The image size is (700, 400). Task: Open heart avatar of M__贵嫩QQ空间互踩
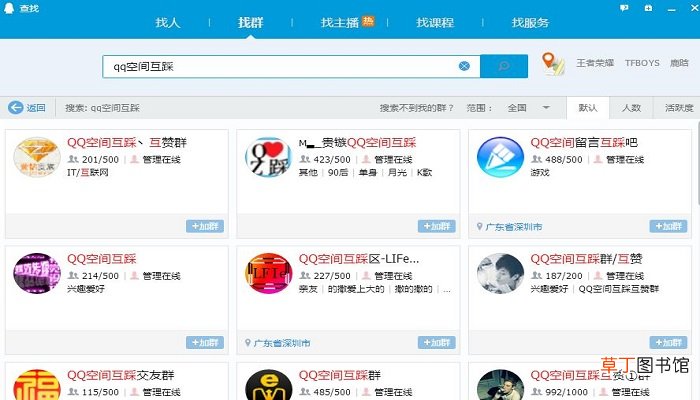[268, 157]
